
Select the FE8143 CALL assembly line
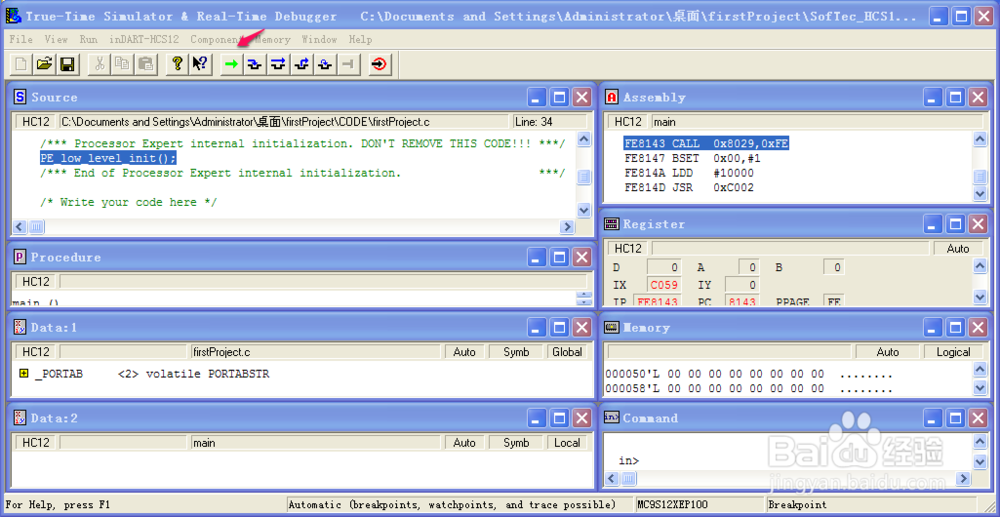click(707, 144)
